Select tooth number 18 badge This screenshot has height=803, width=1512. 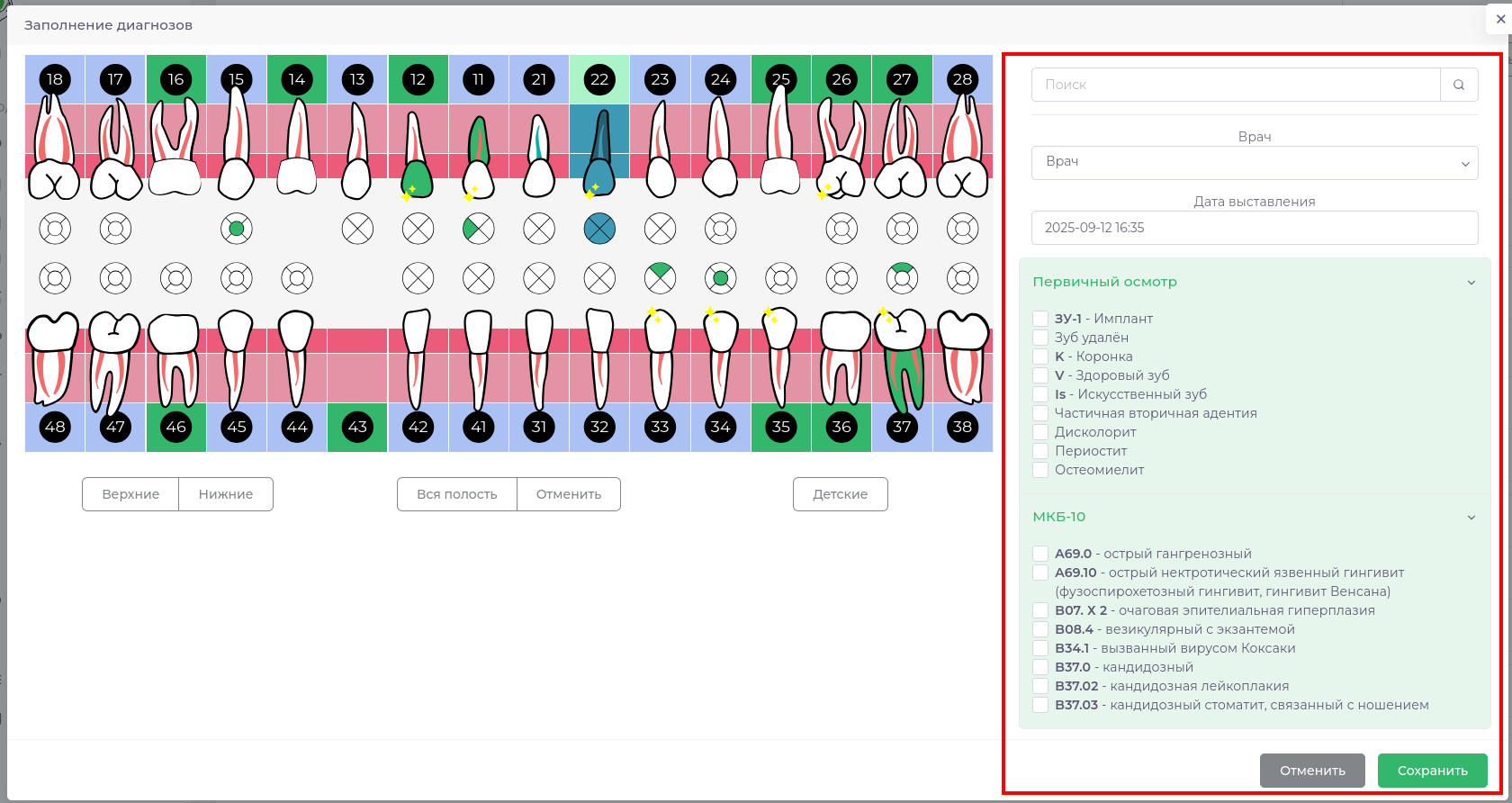click(x=55, y=79)
